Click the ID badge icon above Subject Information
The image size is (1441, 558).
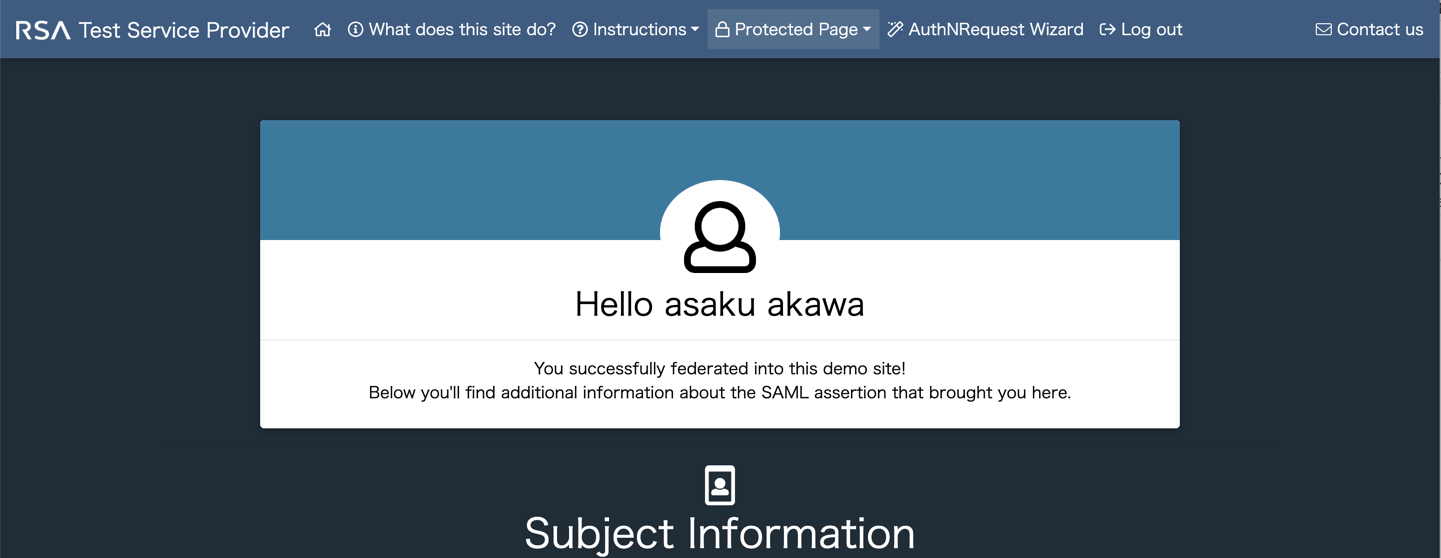click(720, 485)
